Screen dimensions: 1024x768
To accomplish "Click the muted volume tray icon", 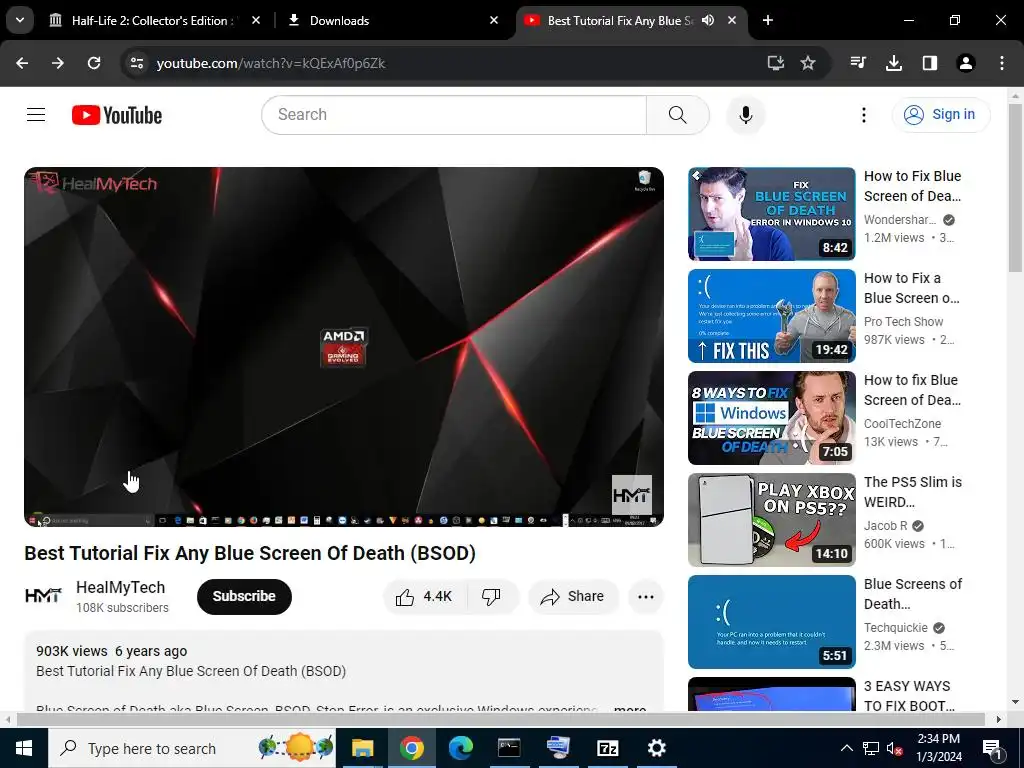I will (x=894, y=748).
